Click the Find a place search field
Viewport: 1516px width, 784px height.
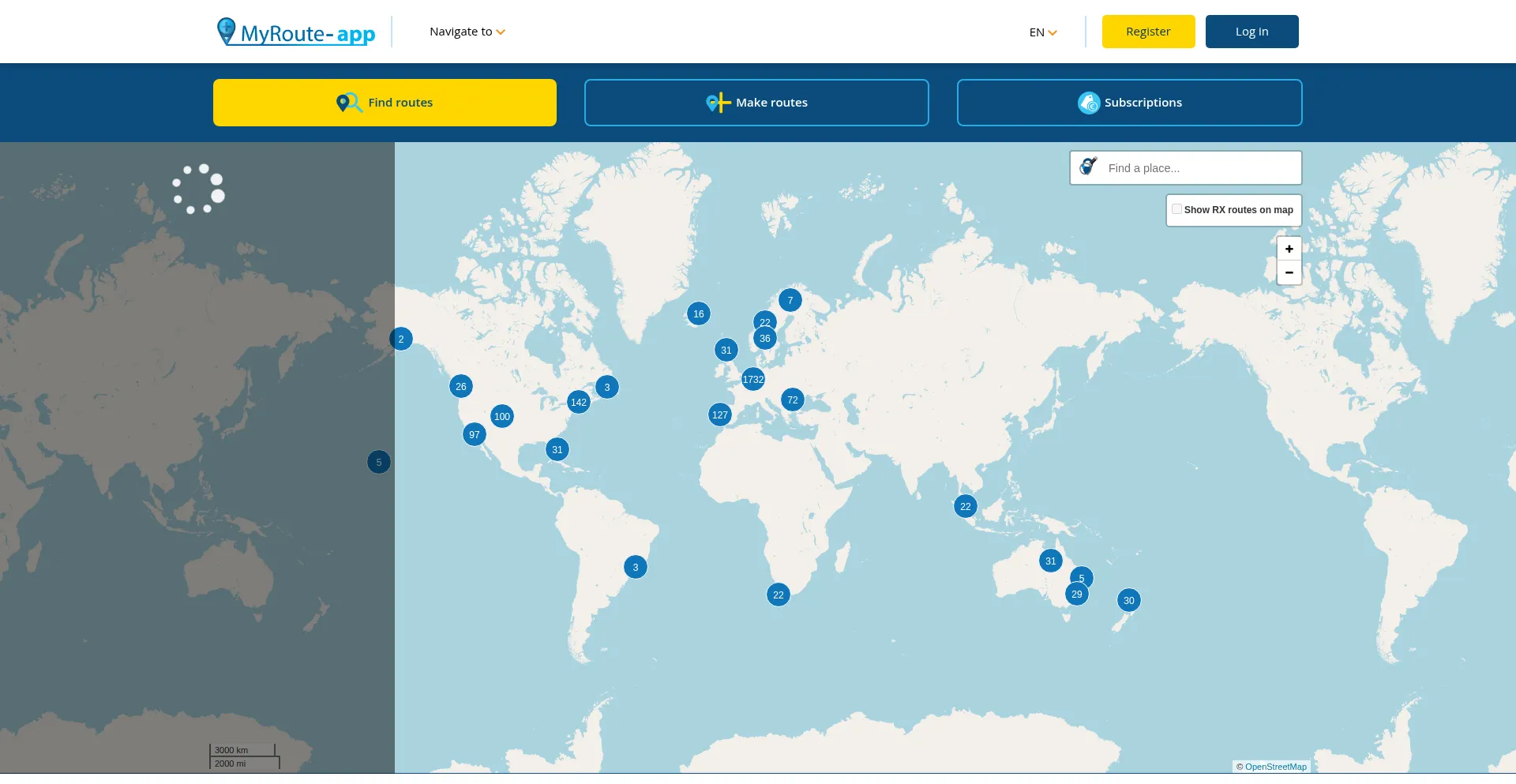[x=1186, y=168]
